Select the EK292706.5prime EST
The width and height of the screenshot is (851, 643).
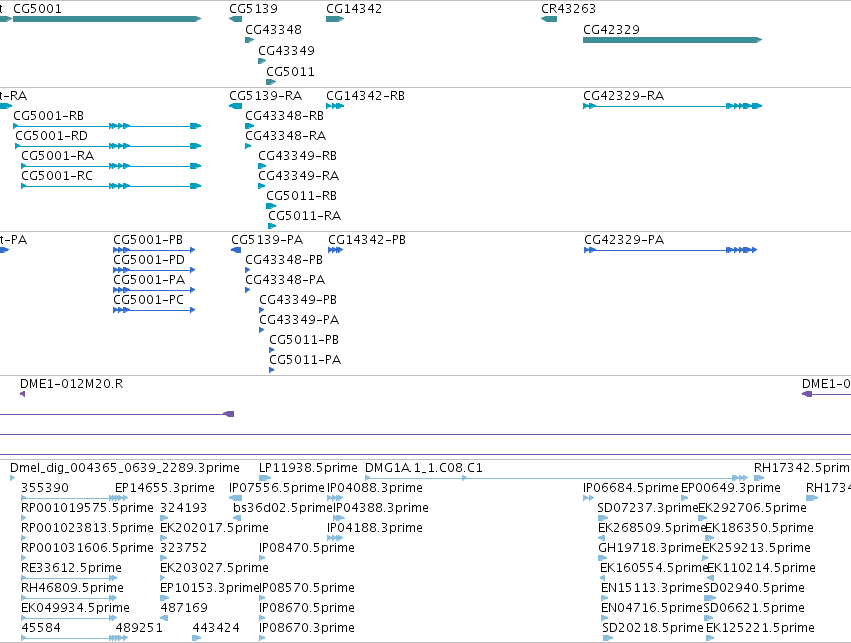point(703,518)
